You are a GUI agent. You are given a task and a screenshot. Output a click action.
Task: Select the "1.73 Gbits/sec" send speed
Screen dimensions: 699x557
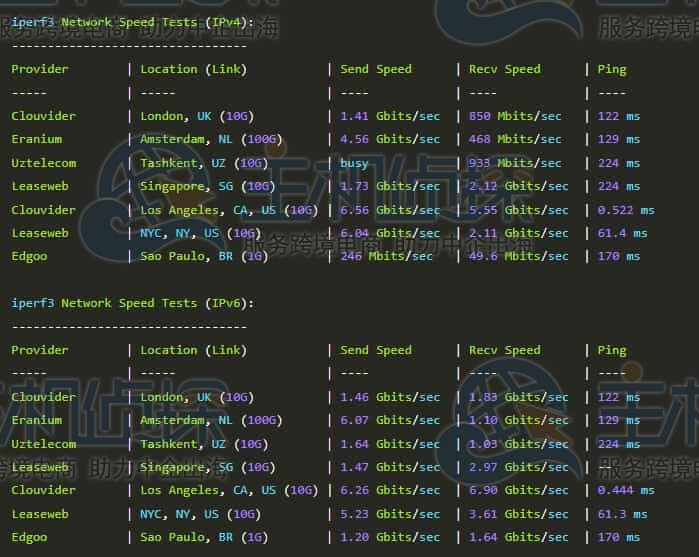point(390,186)
